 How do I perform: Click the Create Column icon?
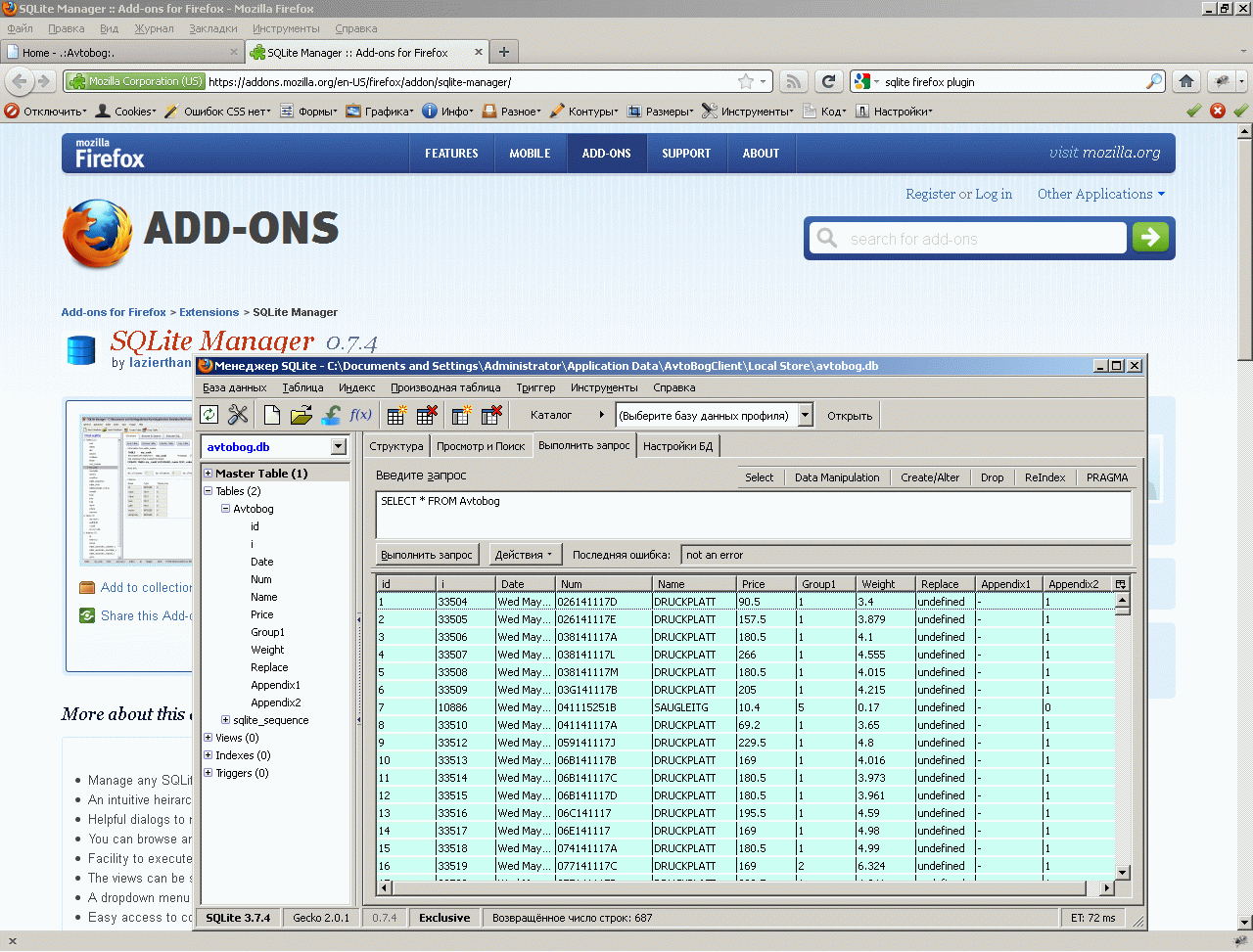(461, 415)
